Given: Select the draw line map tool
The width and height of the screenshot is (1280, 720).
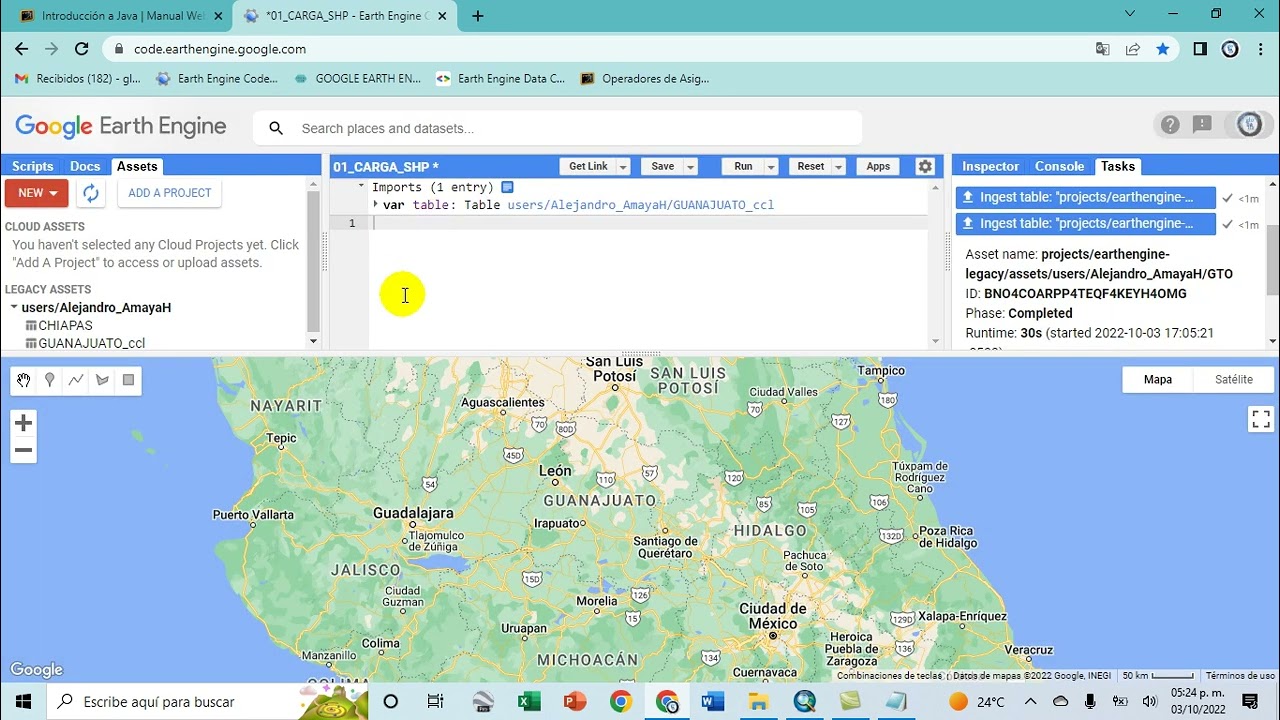Looking at the screenshot, I should tap(76, 380).
